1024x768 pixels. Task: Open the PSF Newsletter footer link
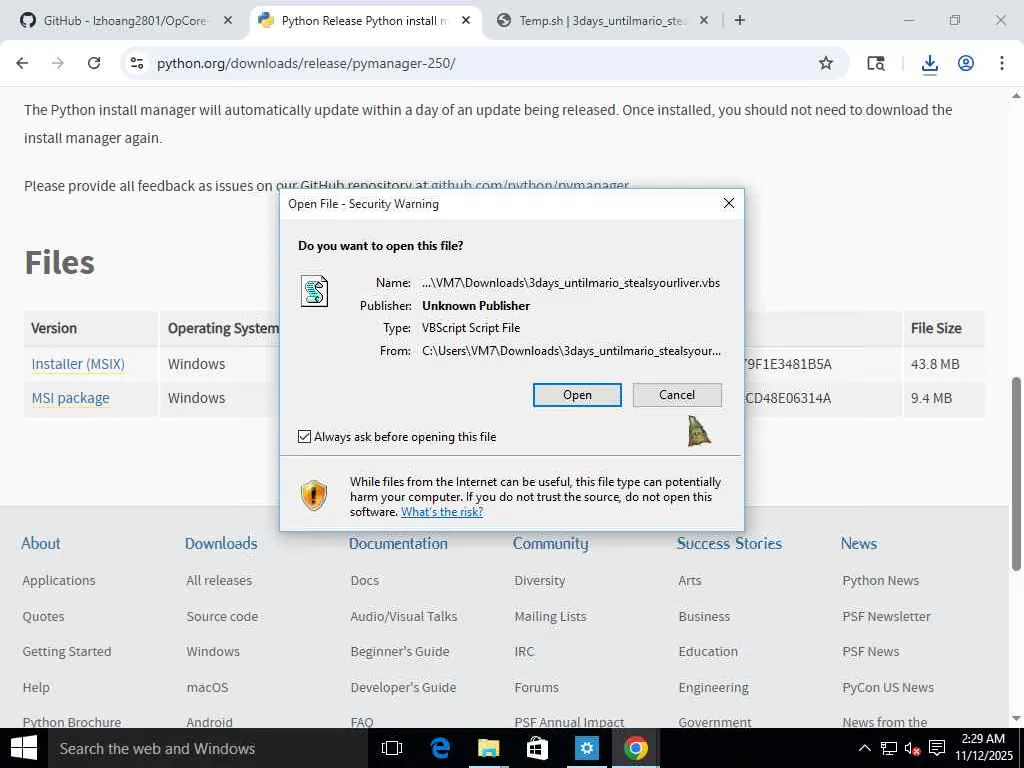[x=886, y=616]
